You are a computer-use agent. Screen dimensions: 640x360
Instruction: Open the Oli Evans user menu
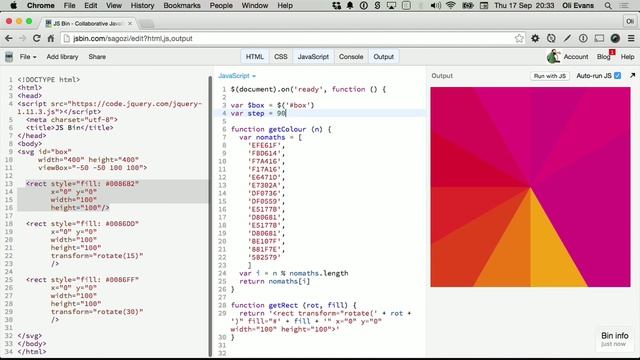[578, 6]
